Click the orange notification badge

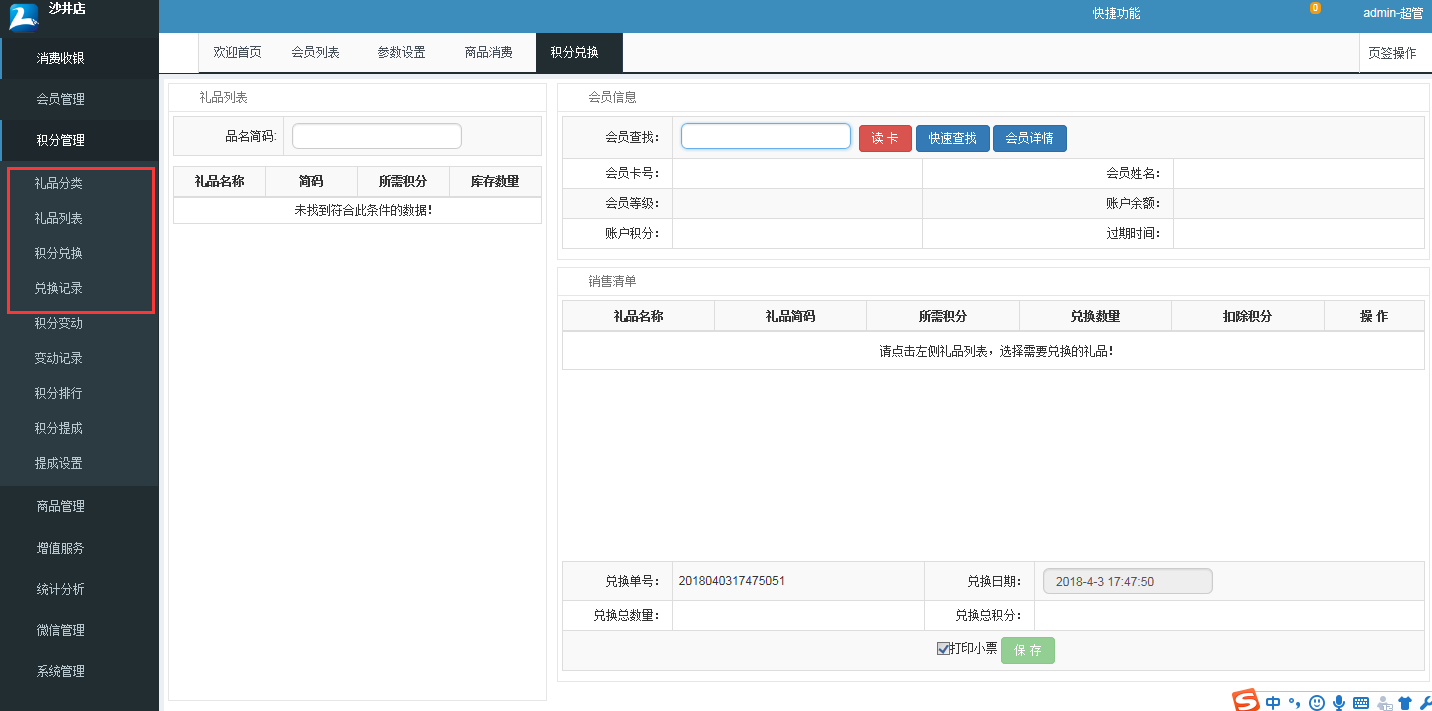[1315, 8]
